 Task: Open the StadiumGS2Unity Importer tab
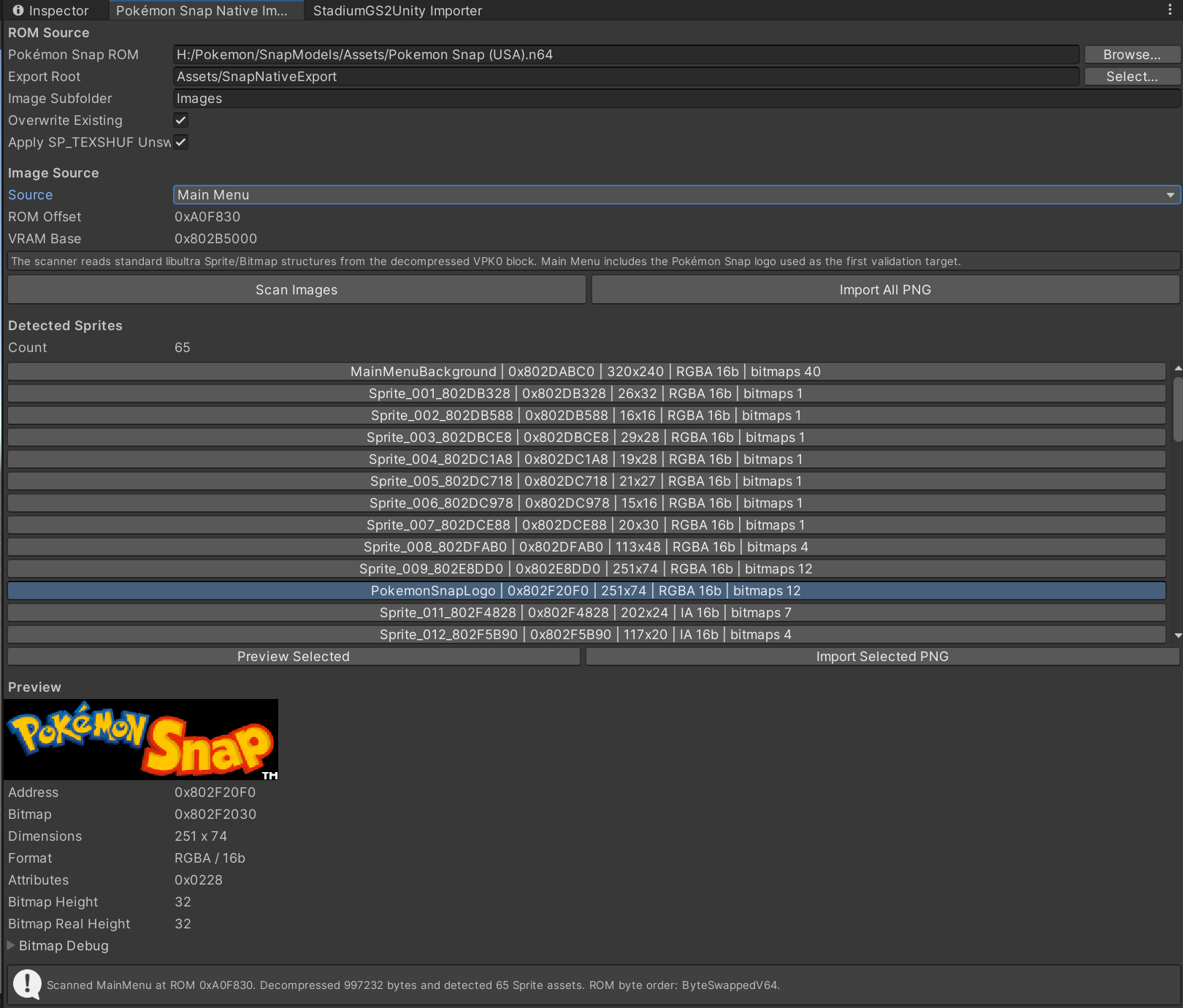click(397, 10)
